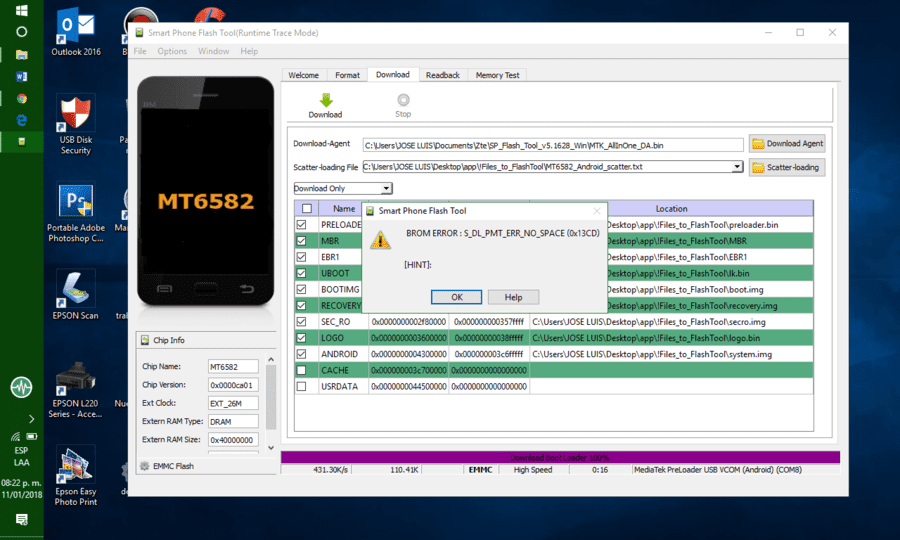Switch to the Memory Test tab
Viewport: 900px width, 540px height.
[497, 75]
